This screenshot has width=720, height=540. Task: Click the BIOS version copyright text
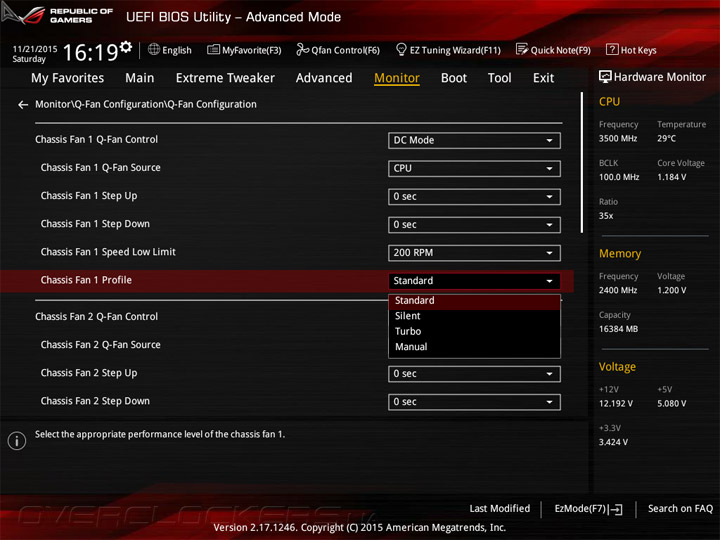360,528
